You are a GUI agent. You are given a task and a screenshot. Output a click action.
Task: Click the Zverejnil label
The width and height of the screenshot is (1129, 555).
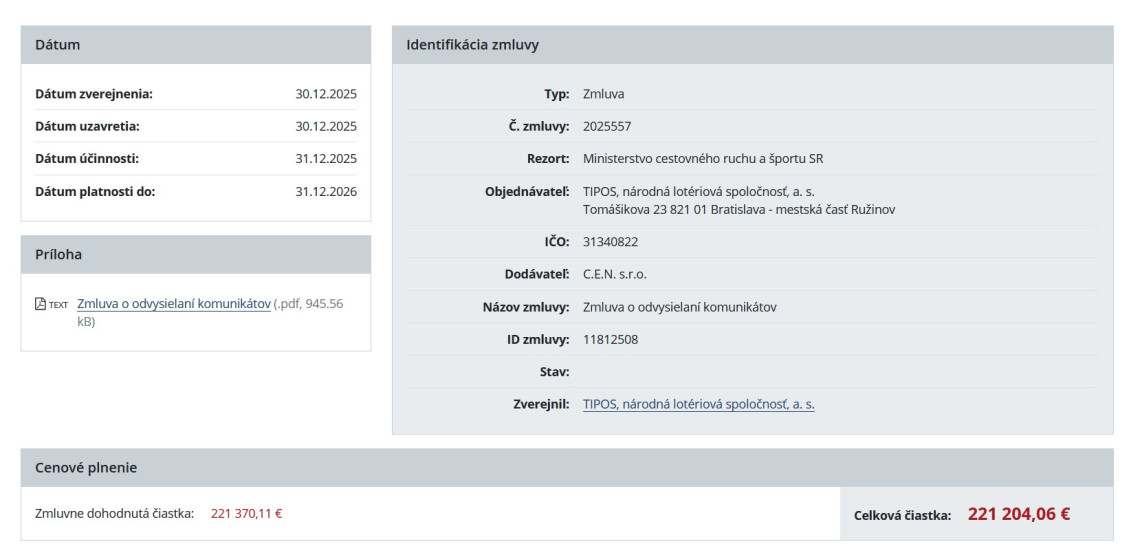pos(542,405)
